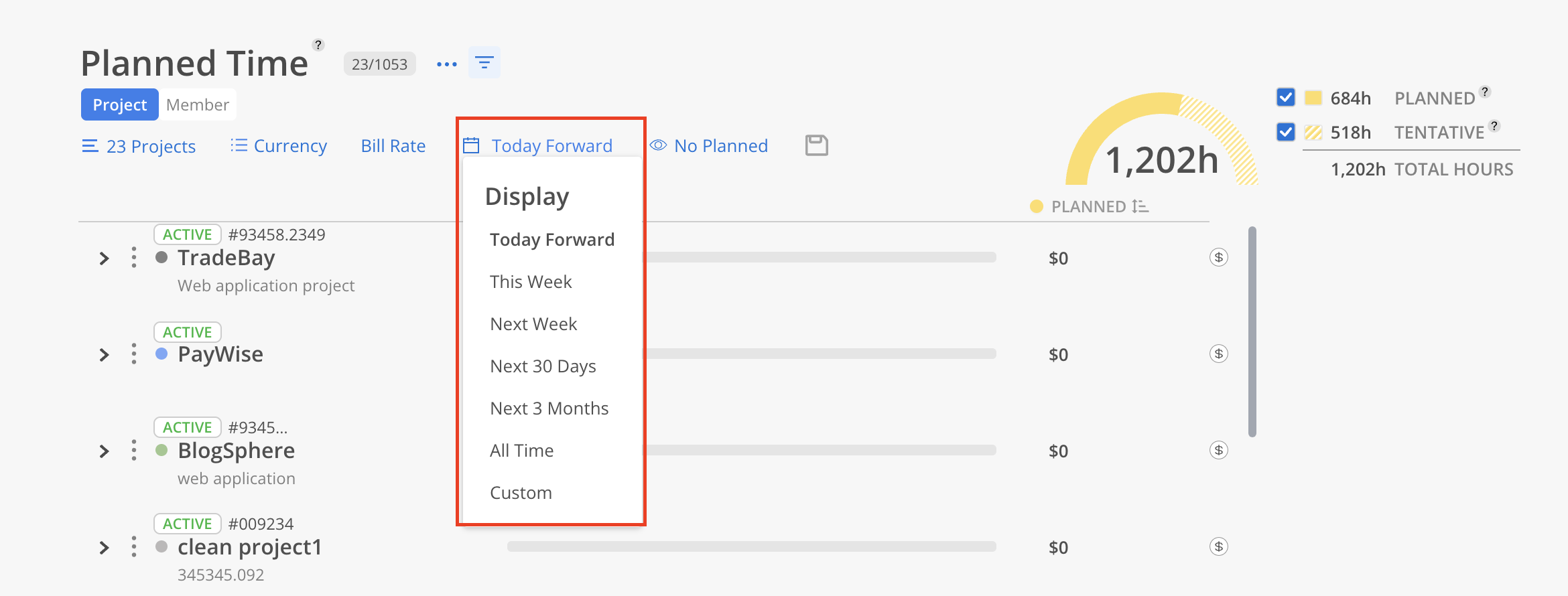Toggle the No Planned visibility filter
Image resolution: width=1568 pixels, height=596 pixels.
[709, 146]
